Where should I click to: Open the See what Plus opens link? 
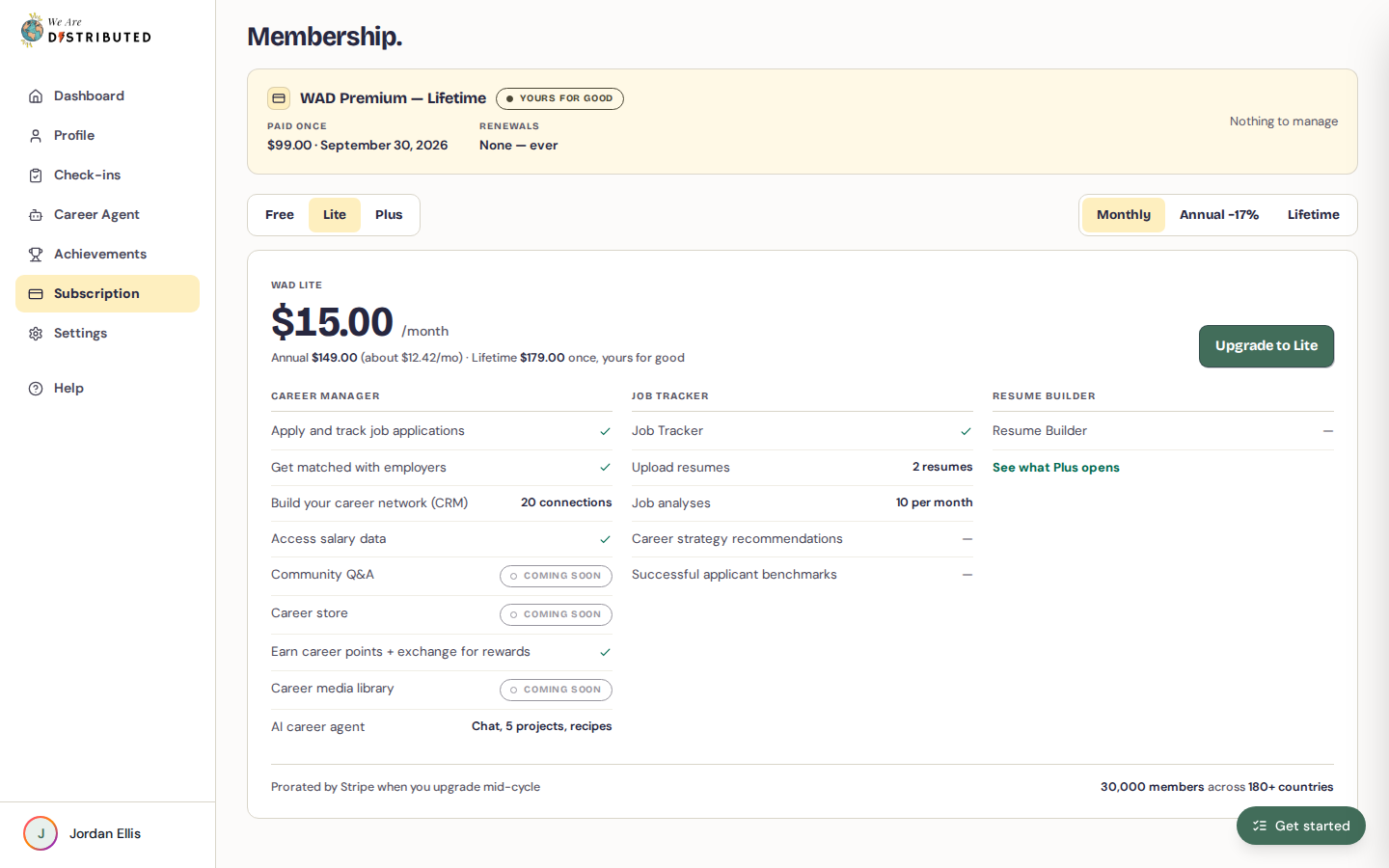click(x=1056, y=468)
